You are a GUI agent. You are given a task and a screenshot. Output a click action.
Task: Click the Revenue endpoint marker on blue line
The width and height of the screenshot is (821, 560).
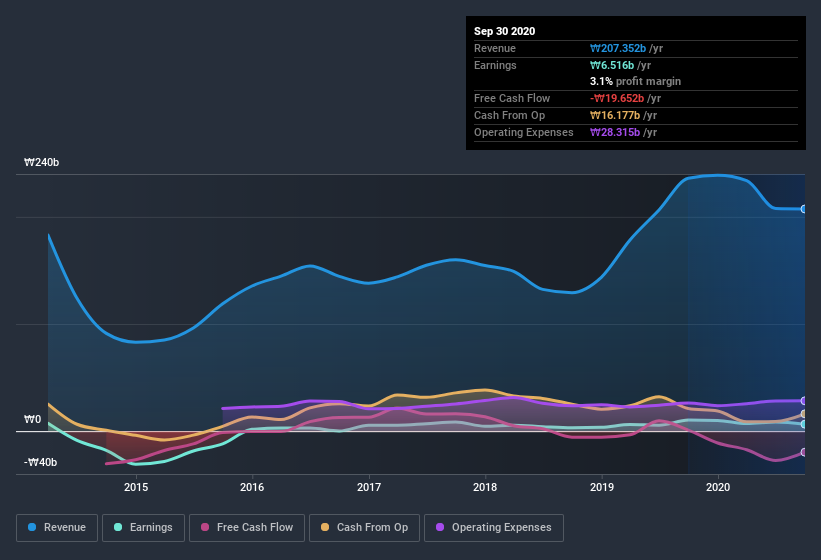coord(803,209)
